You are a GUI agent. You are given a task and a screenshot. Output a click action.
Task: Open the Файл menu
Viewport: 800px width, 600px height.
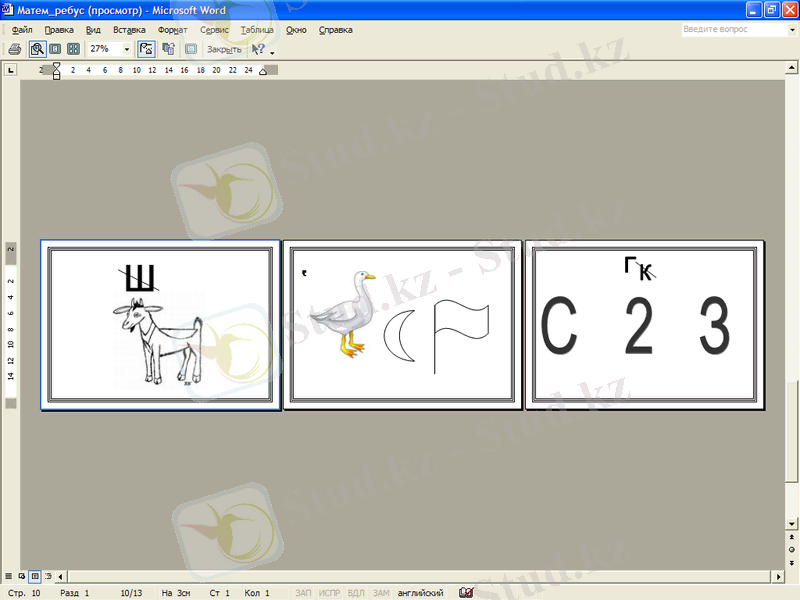(22, 30)
